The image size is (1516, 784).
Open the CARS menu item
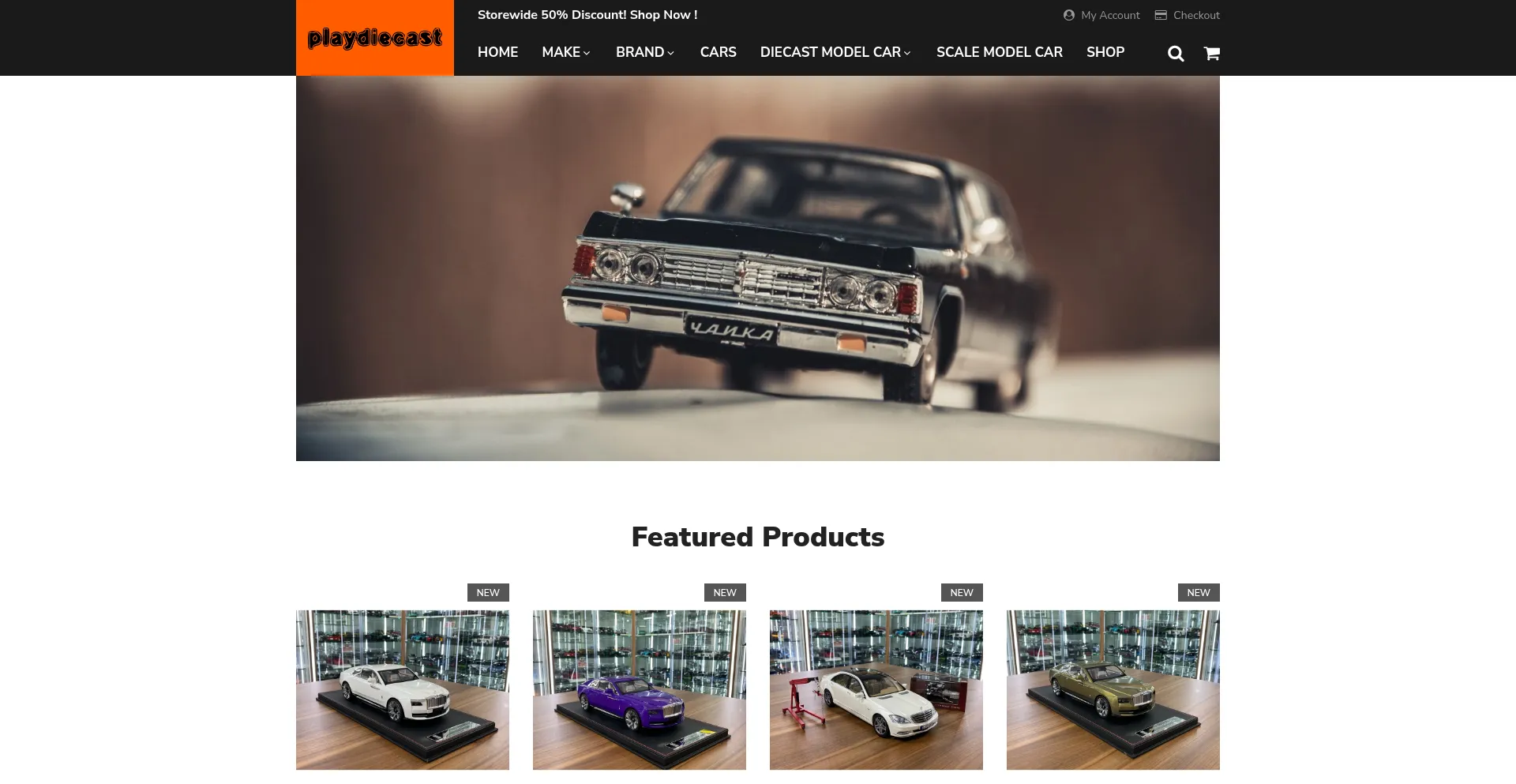click(x=718, y=52)
